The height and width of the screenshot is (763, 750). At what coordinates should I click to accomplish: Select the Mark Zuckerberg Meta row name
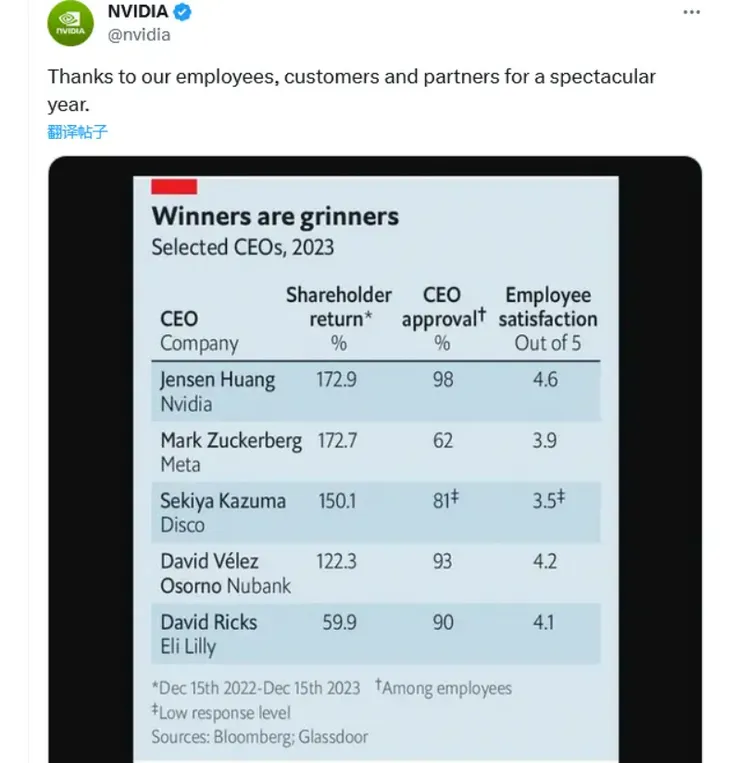click(x=230, y=451)
